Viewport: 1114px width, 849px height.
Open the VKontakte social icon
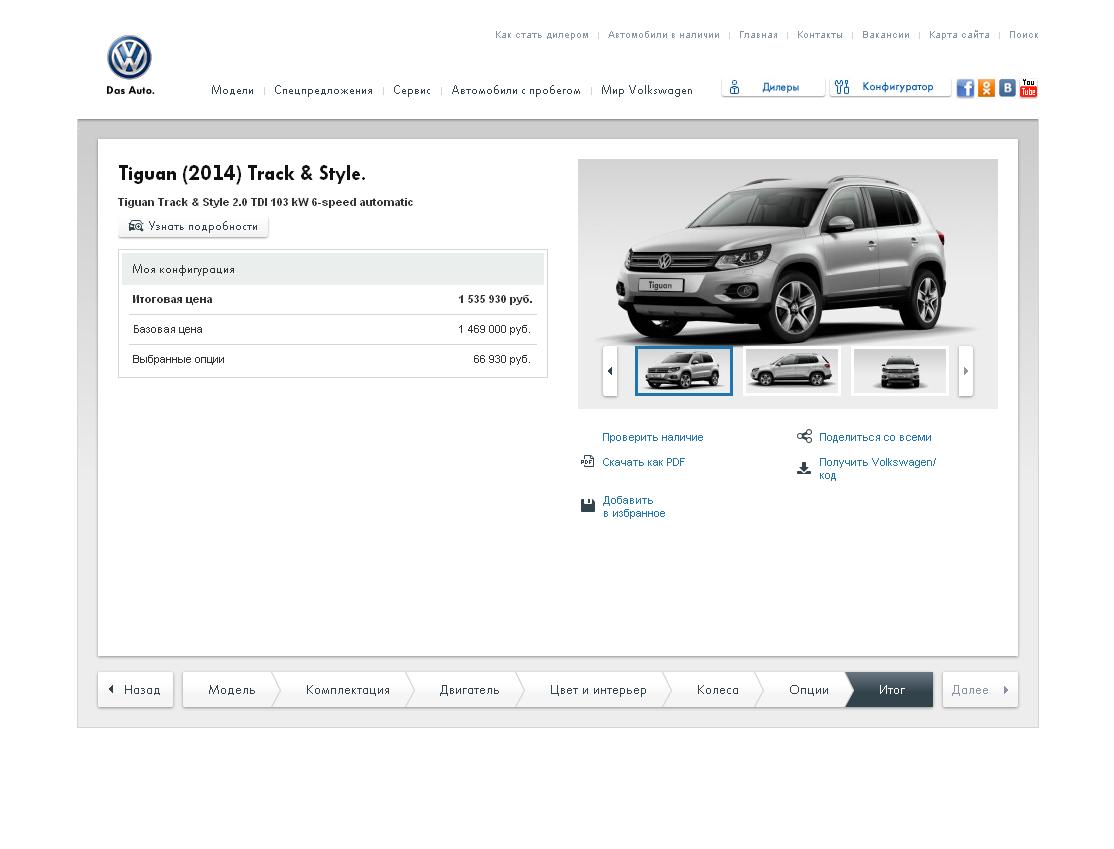coord(1007,88)
